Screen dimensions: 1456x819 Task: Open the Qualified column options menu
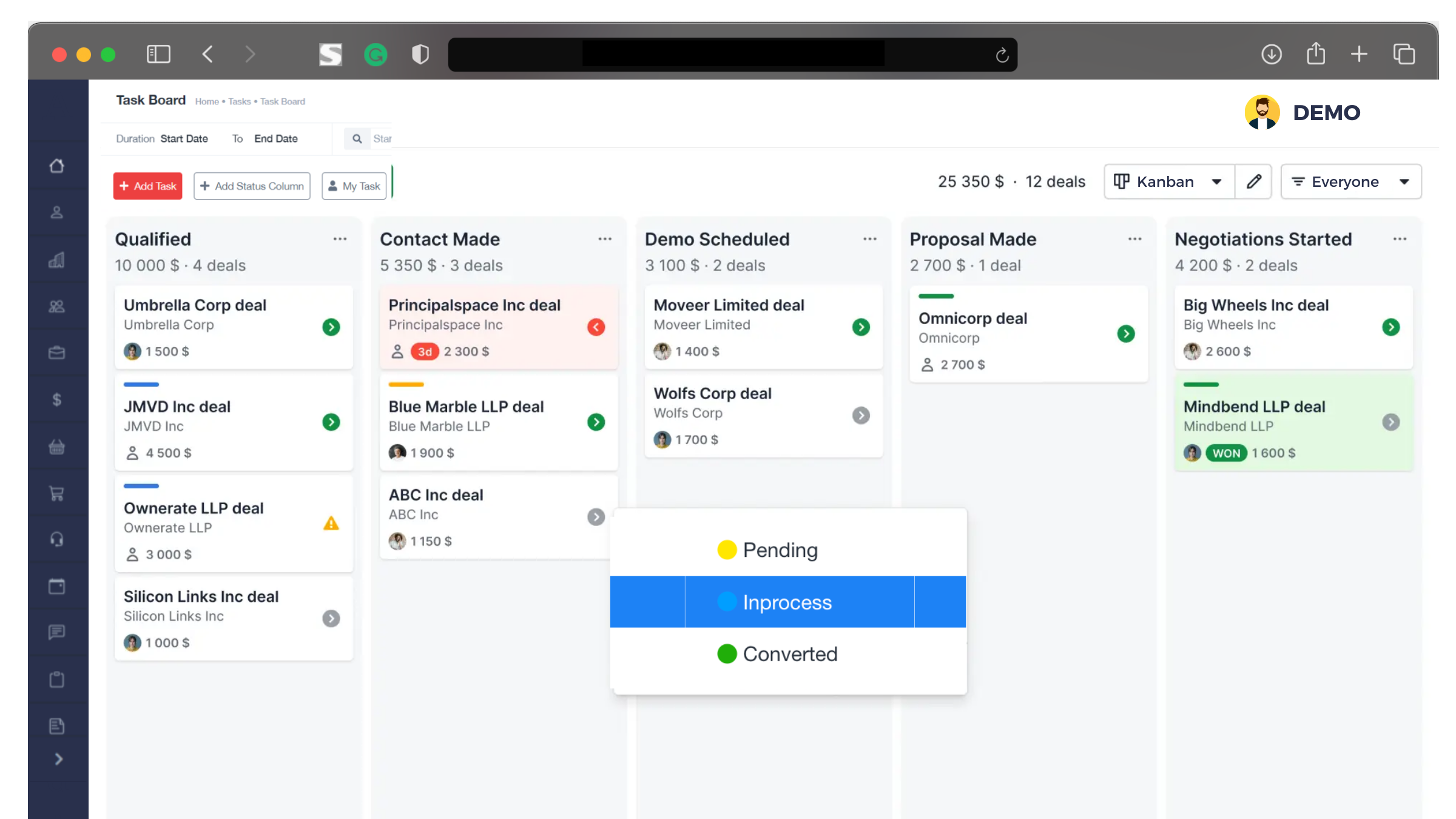(x=340, y=238)
